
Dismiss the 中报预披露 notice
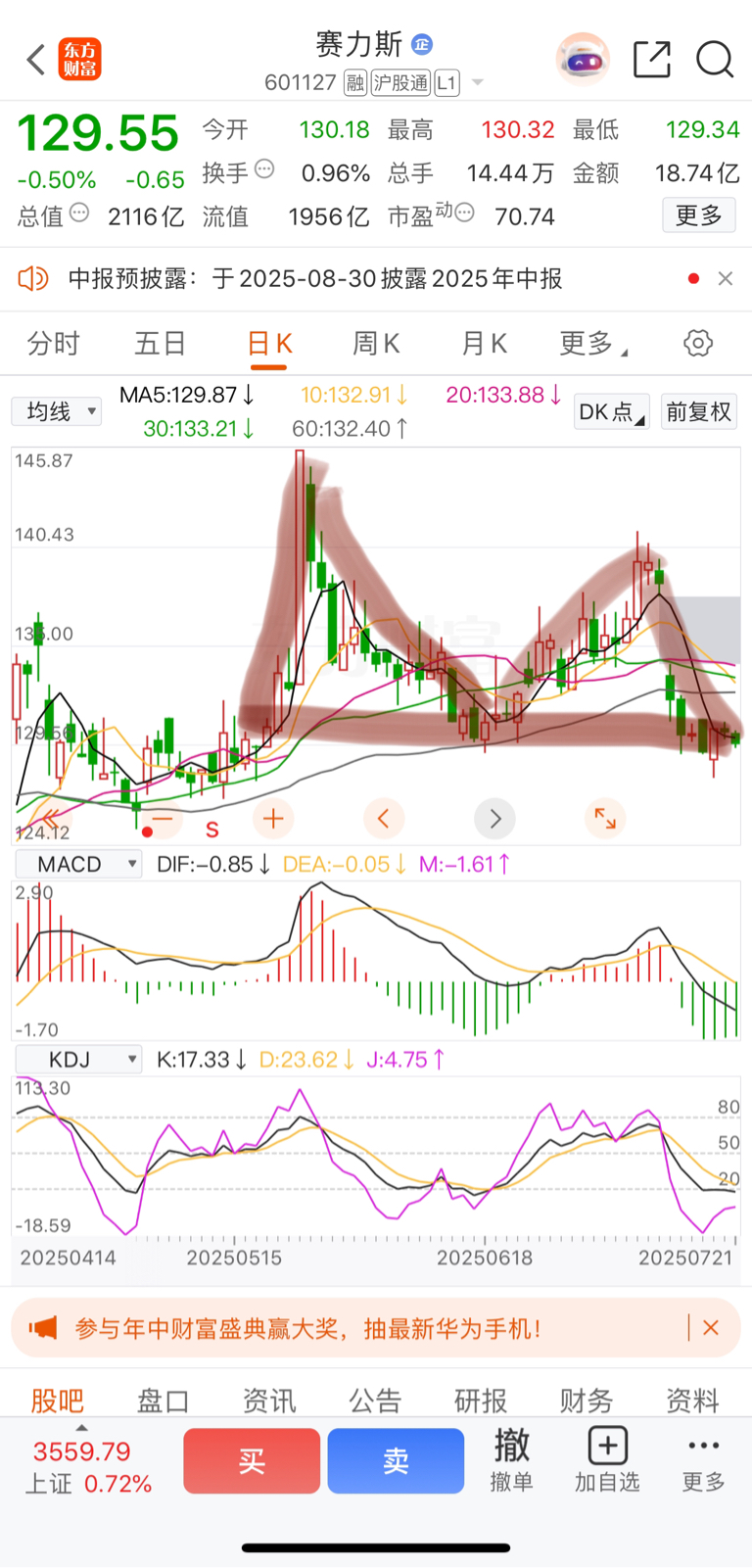pos(726,279)
